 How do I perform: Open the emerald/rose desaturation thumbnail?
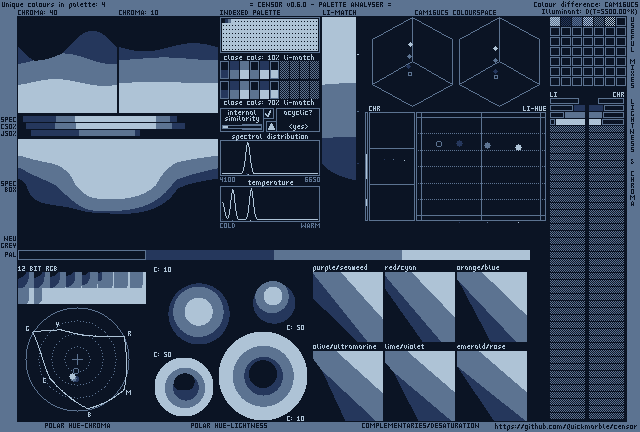(492, 386)
